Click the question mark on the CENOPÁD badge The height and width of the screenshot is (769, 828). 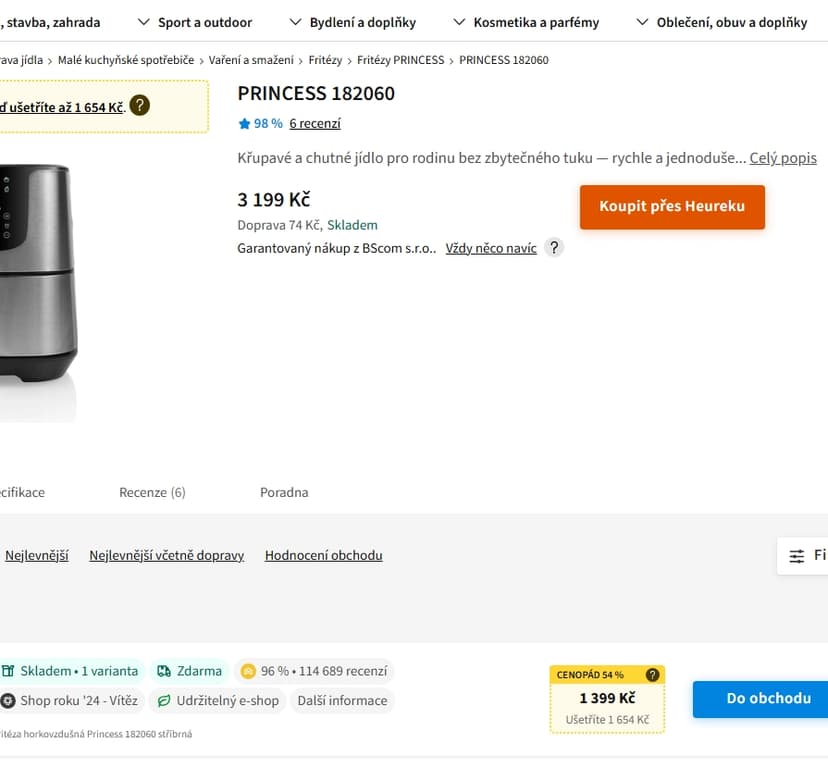point(654,675)
